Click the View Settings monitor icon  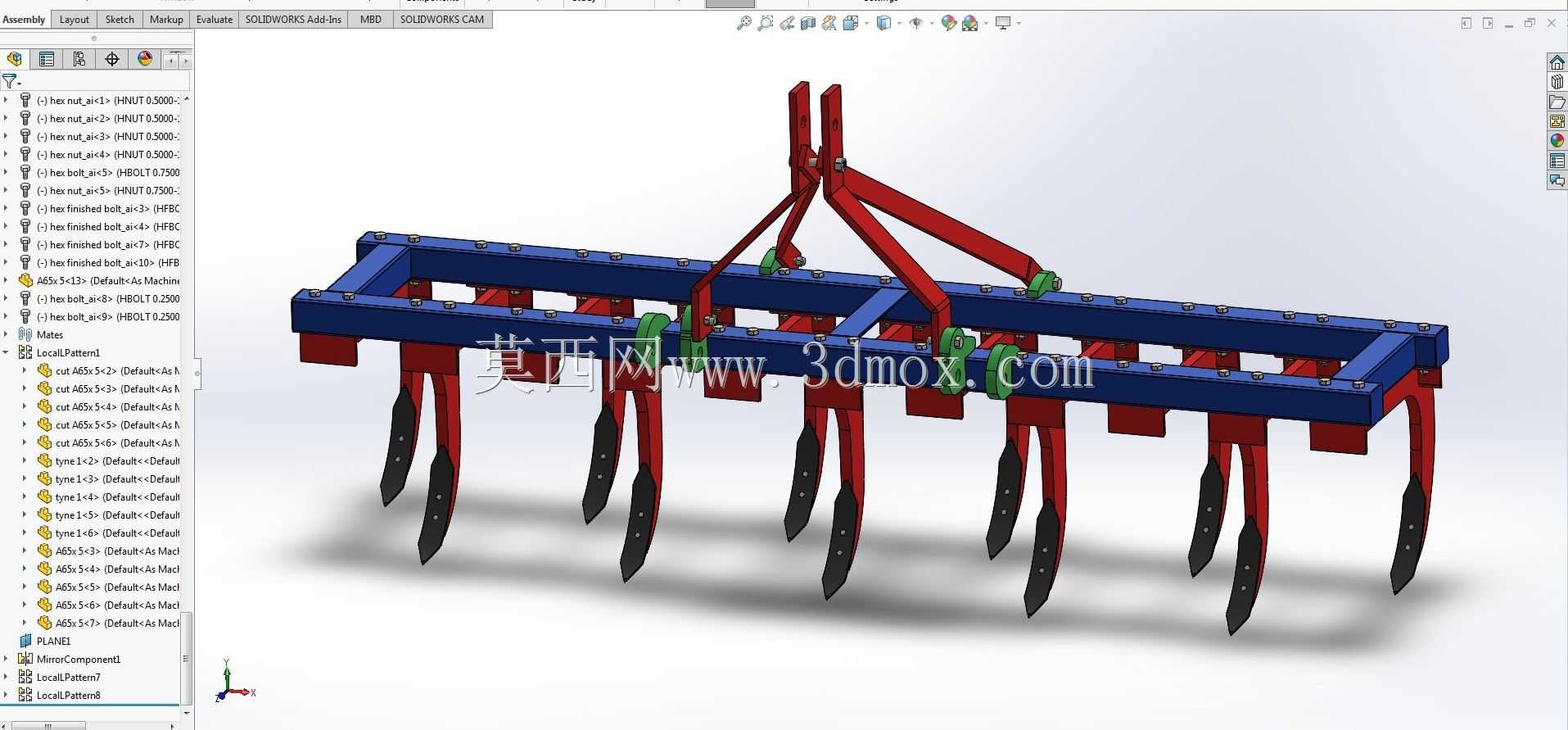point(1003,23)
